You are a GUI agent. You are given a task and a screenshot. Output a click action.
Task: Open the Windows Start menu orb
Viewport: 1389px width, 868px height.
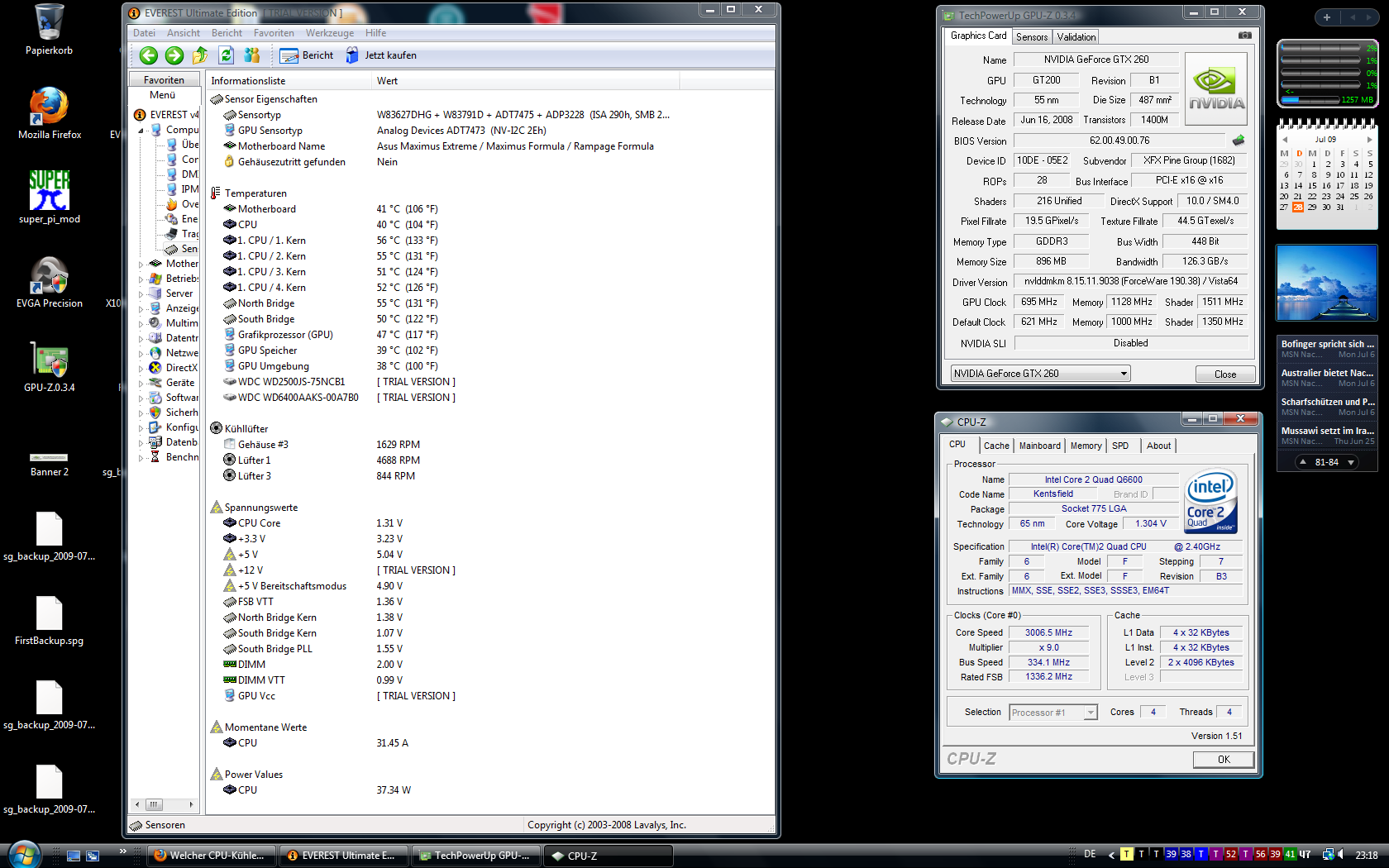[23, 855]
